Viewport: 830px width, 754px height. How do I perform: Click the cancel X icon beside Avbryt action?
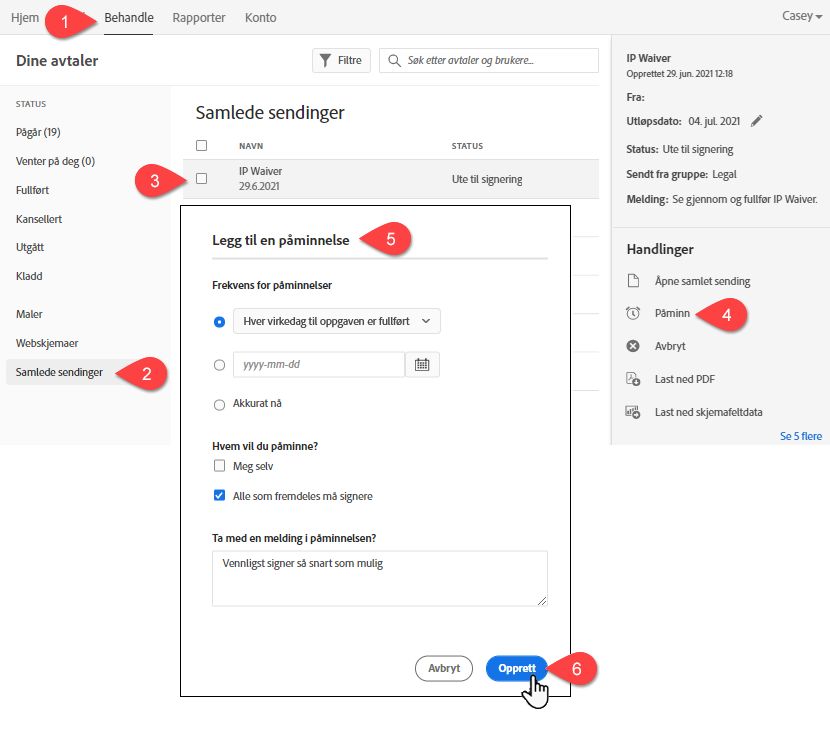pyautogui.click(x=633, y=346)
